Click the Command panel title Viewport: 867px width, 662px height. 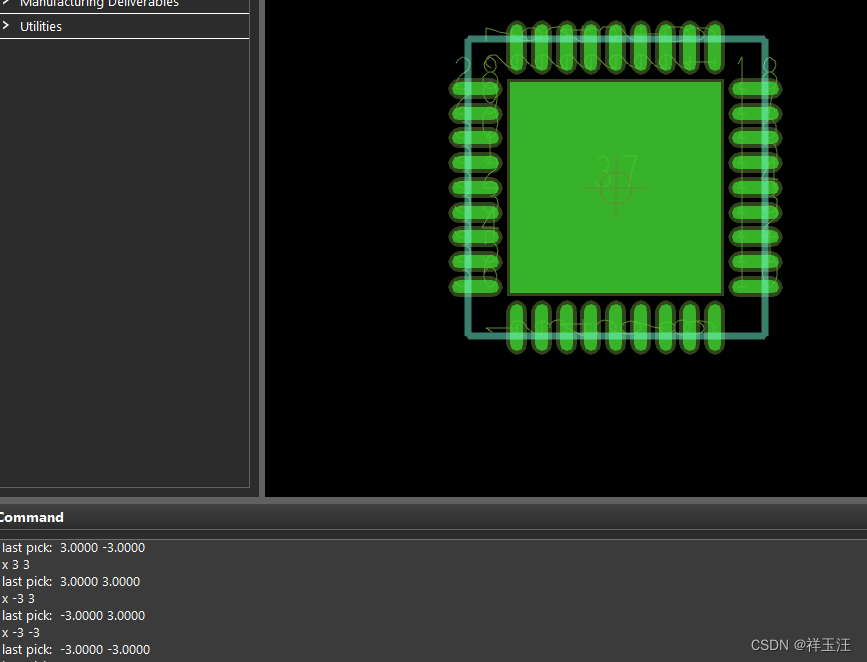click(x=31, y=517)
